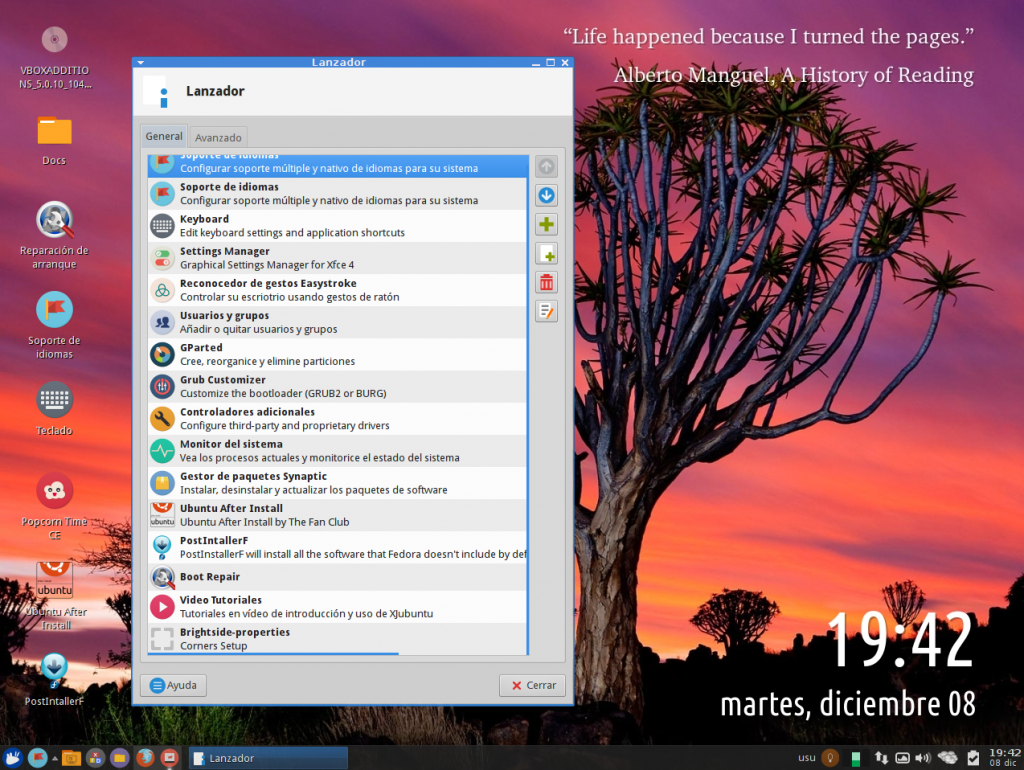Select 'Cree, reorganice y elimine particiones' text
Screen dimensions: 1024x770
pos(268,361)
